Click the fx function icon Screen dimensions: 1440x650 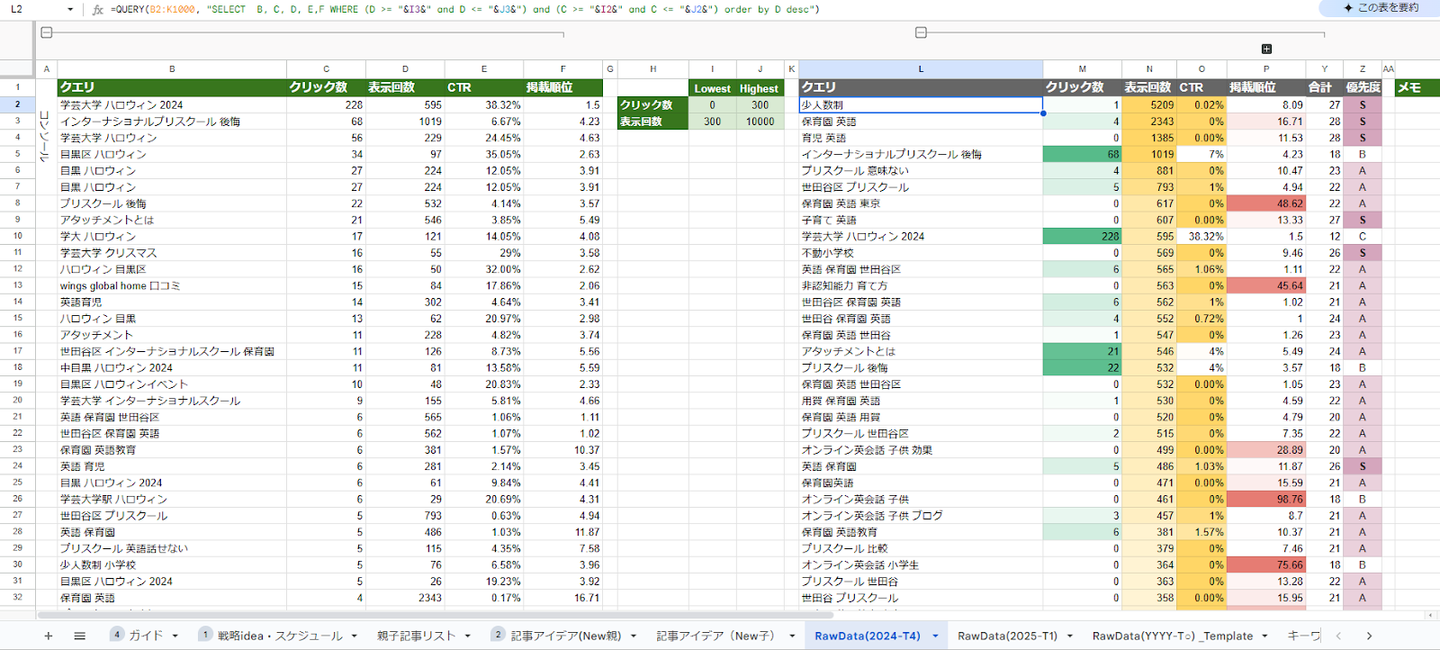pyautogui.click(x=97, y=9)
